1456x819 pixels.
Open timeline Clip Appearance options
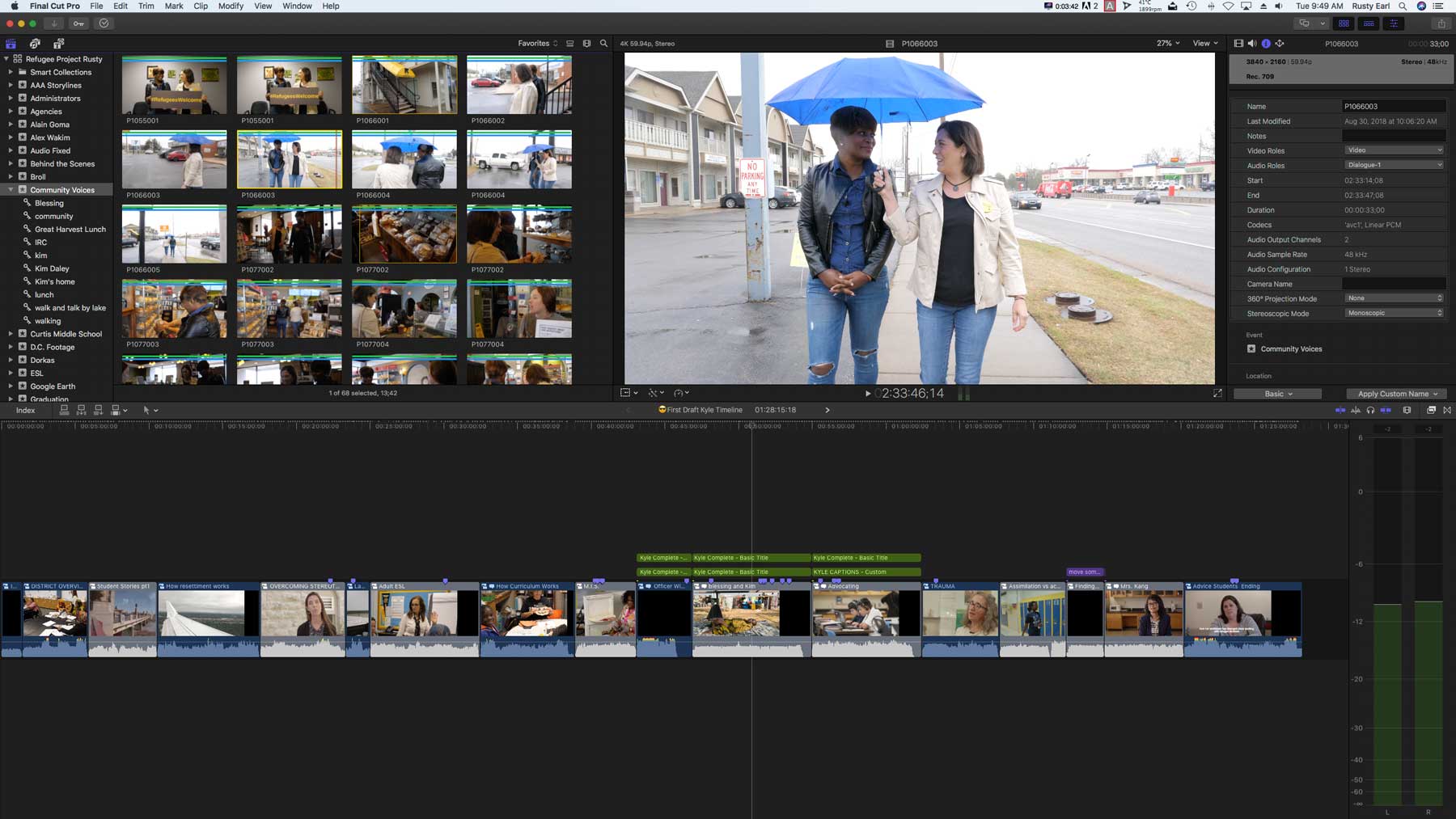(x=1407, y=411)
